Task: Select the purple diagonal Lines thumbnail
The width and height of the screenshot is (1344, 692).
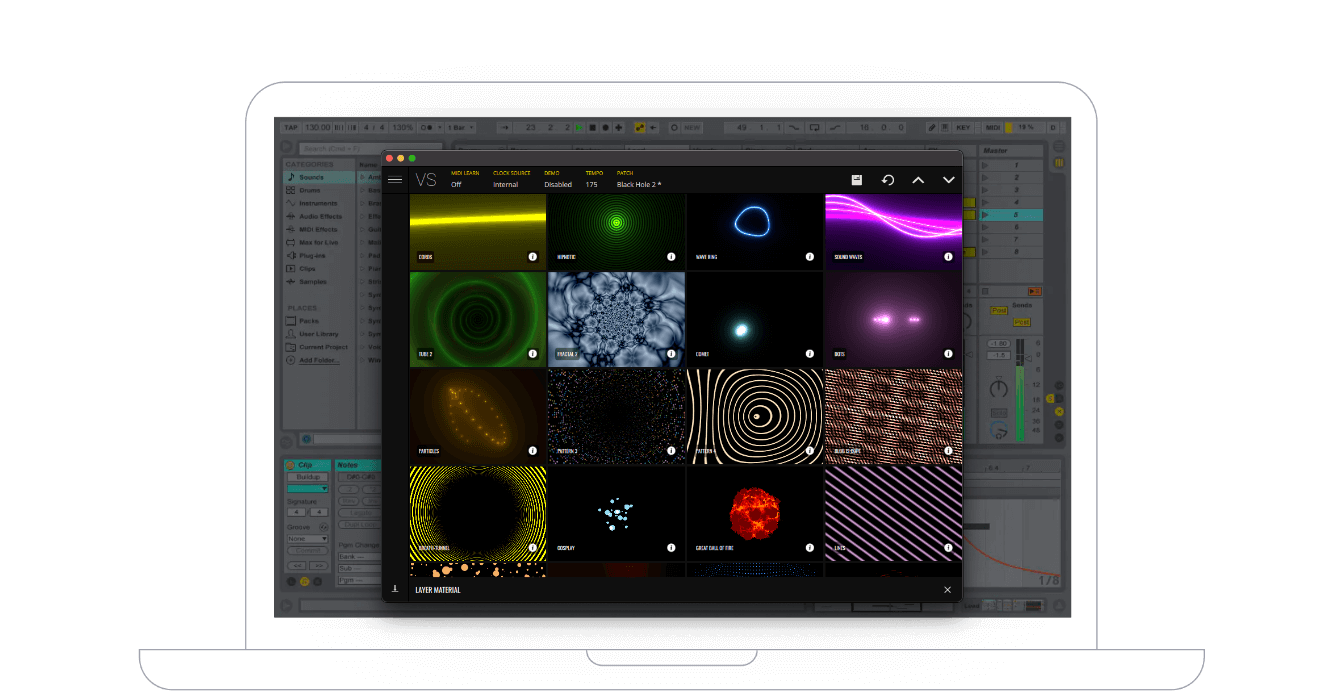Action: (x=893, y=513)
